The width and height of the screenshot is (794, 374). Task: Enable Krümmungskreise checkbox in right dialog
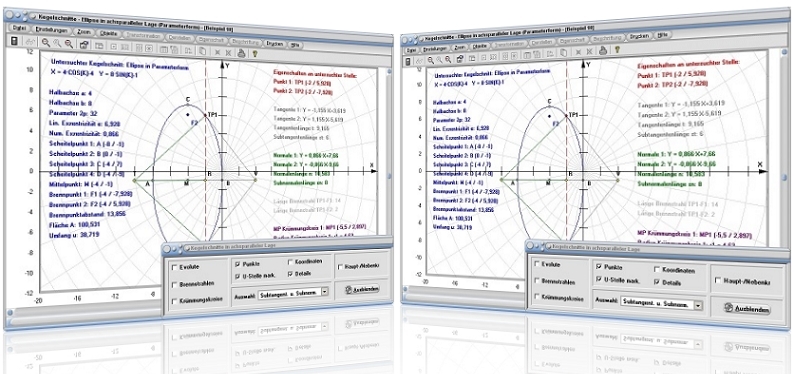coord(536,298)
